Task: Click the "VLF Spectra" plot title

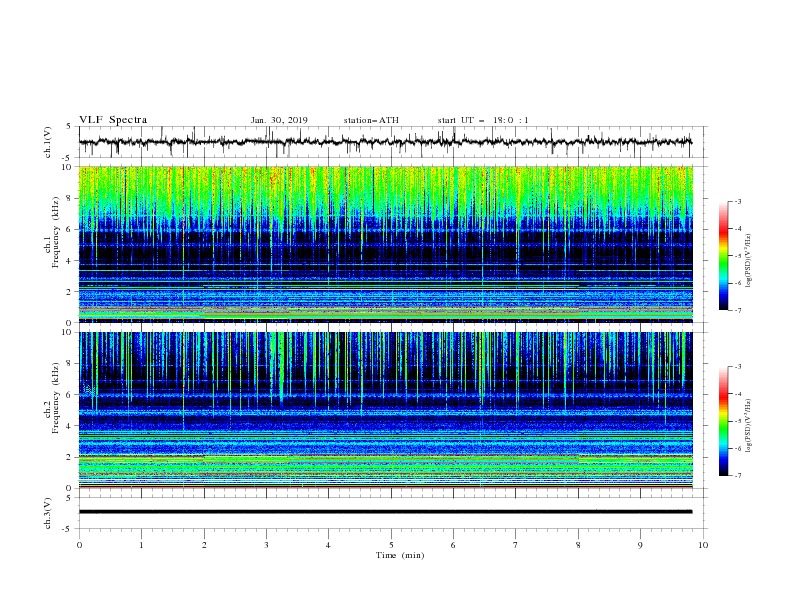Action: [x=113, y=120]
